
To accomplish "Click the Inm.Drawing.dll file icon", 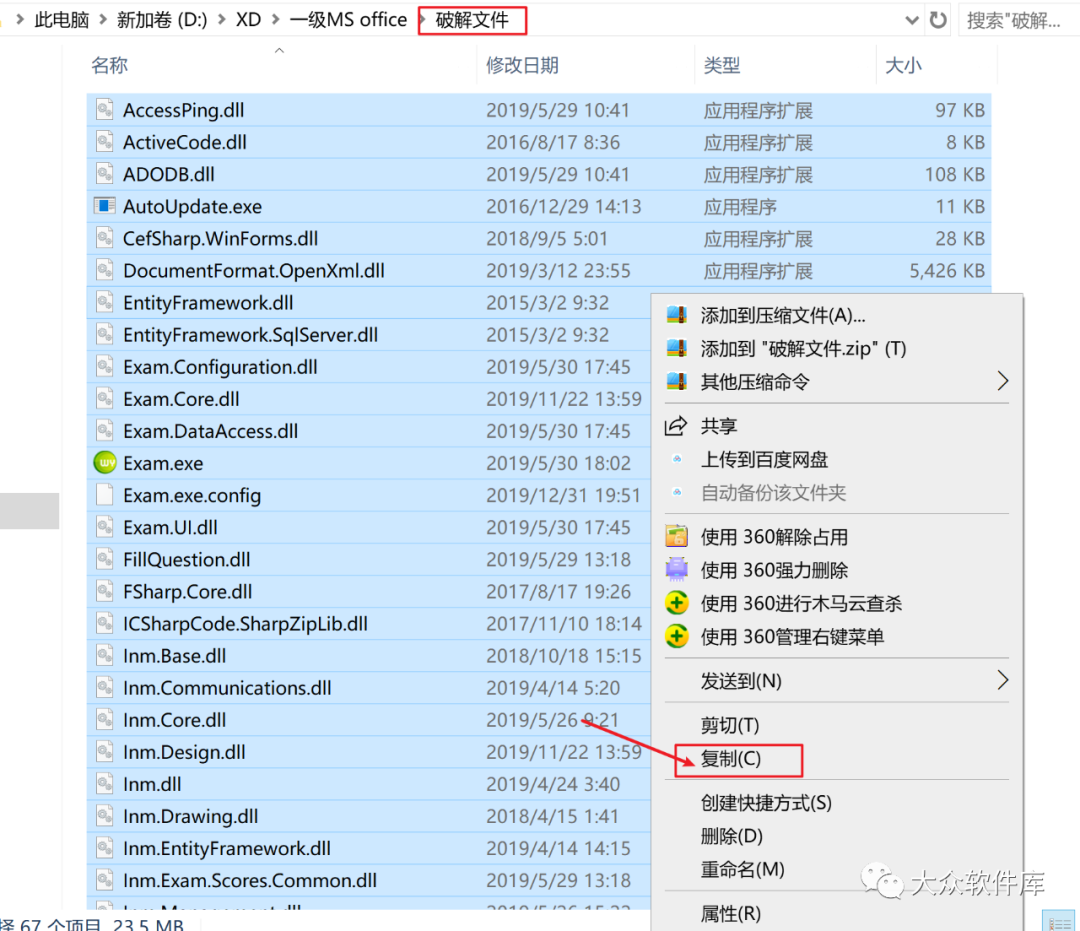I will click(x=104, y=816).
